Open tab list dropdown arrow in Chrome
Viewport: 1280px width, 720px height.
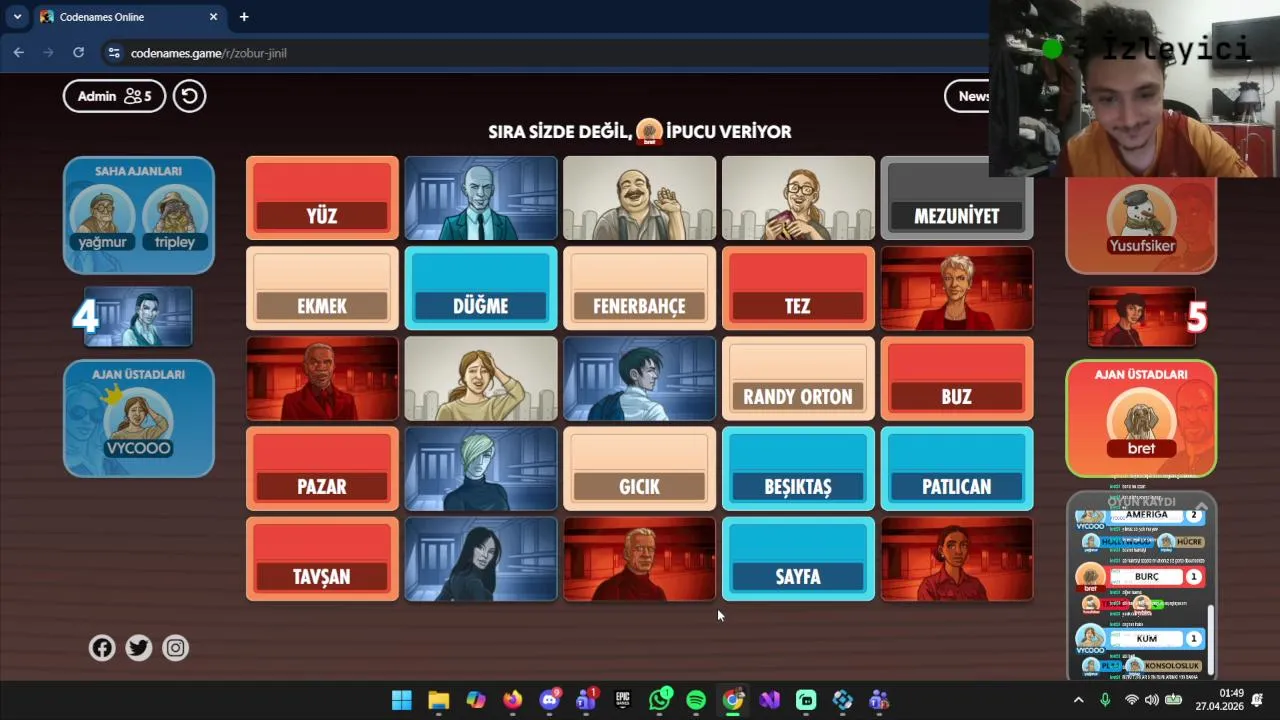[x=17, y=17]
